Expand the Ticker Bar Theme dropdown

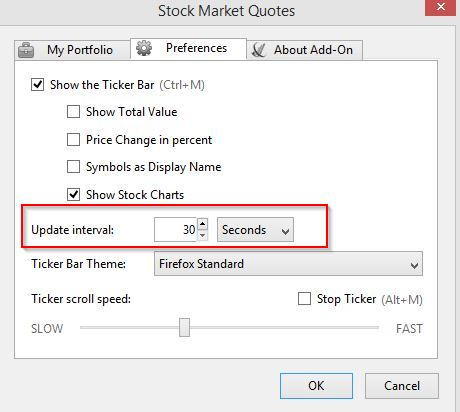point(288,264)
